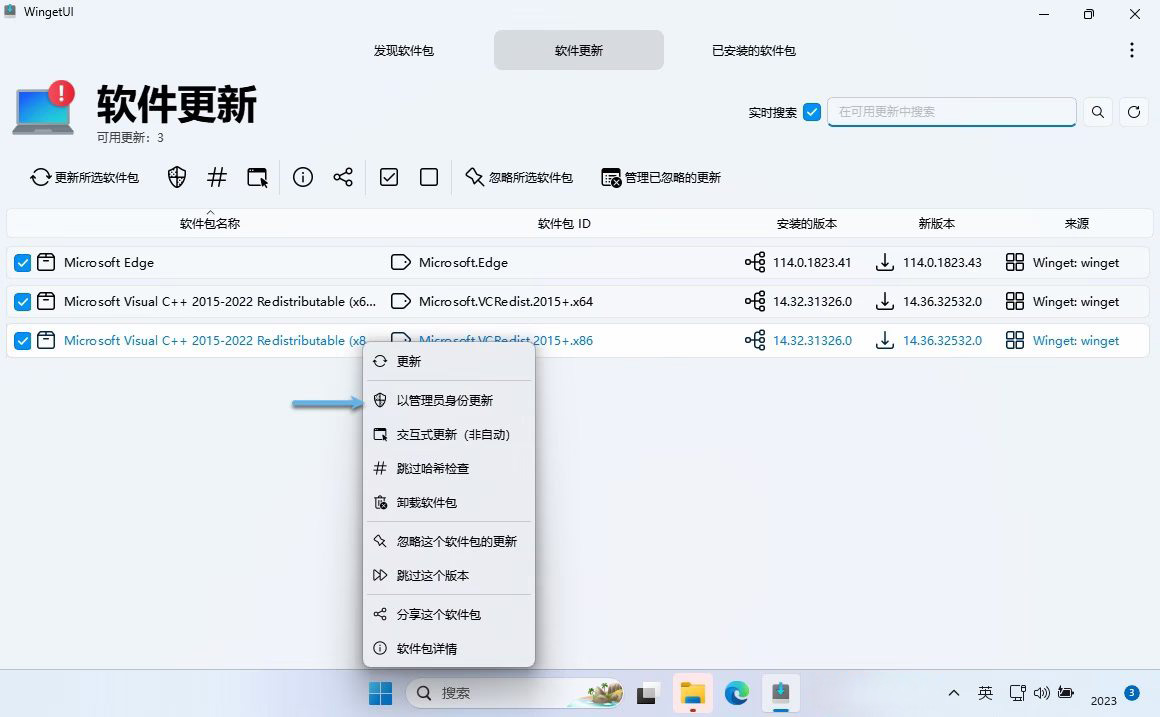Sort by the 软件包名称 column header
This screenshot has height=717, width=1160.
click(210, 223)
